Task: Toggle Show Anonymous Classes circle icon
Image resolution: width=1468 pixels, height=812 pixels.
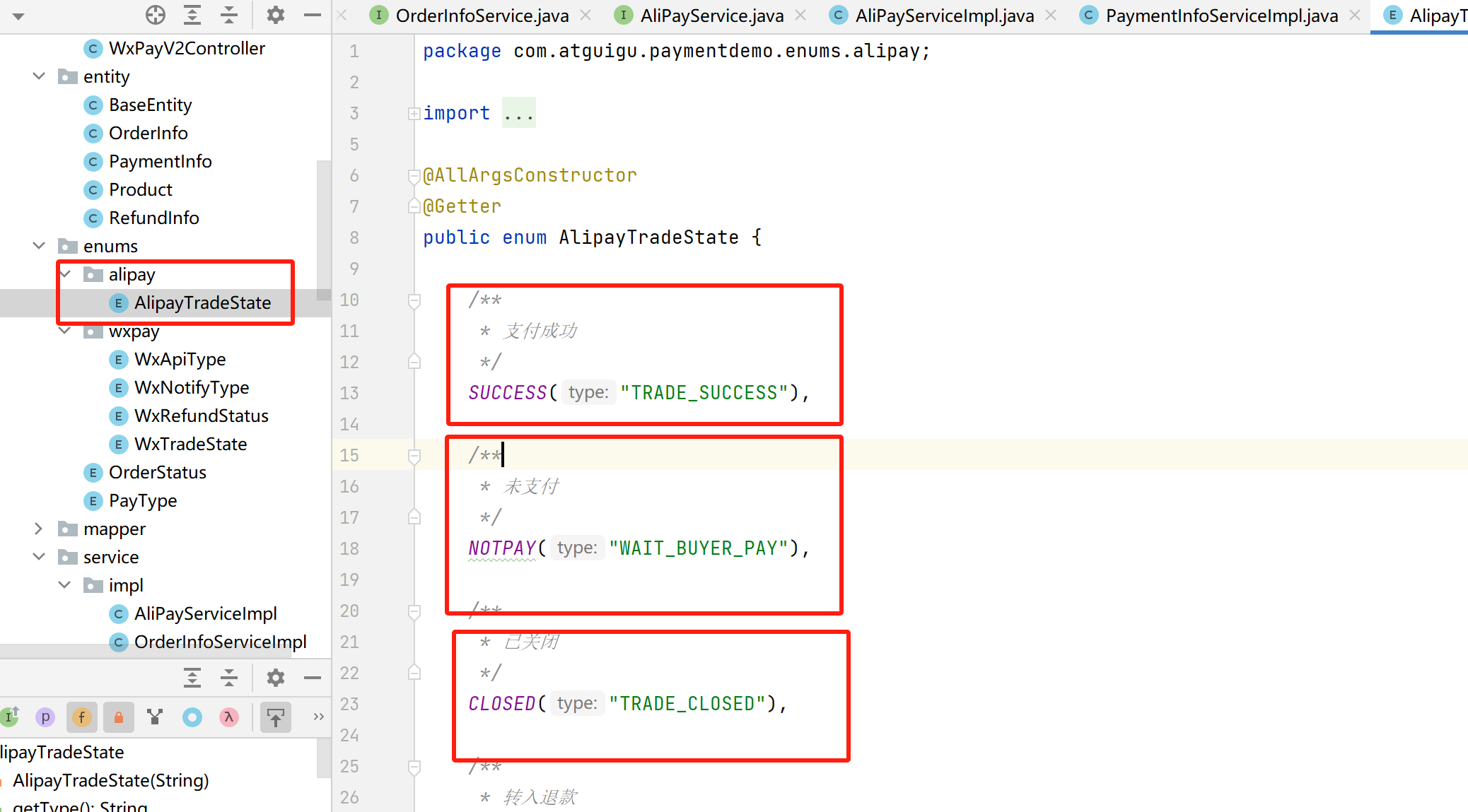Action: coord(192,717)
